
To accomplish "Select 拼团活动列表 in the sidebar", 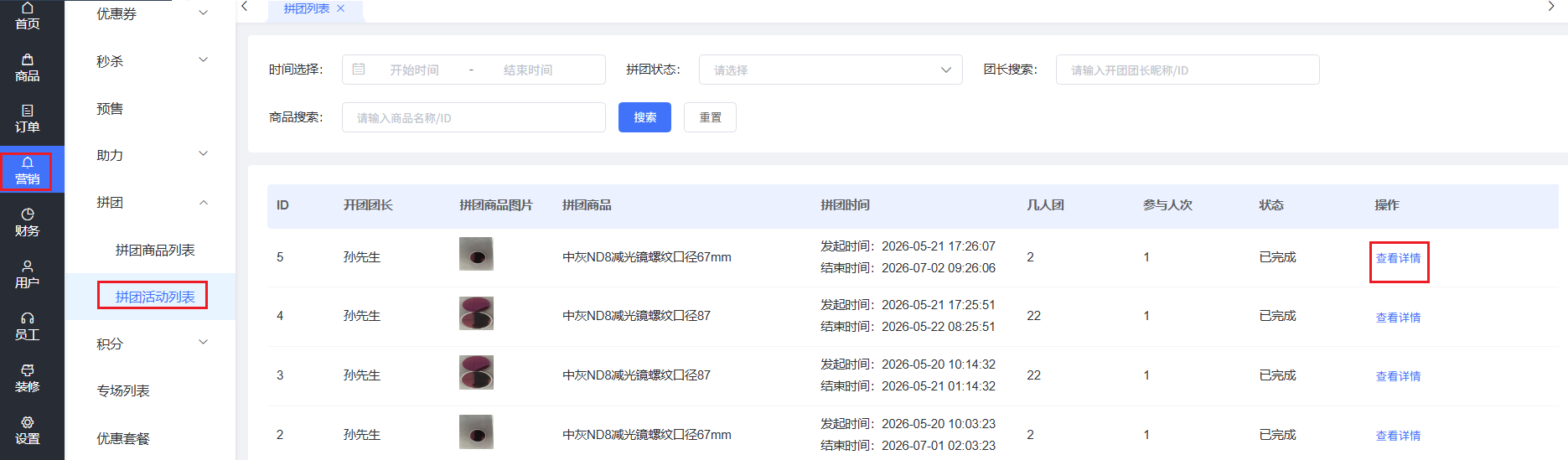I will click(155, 297).
